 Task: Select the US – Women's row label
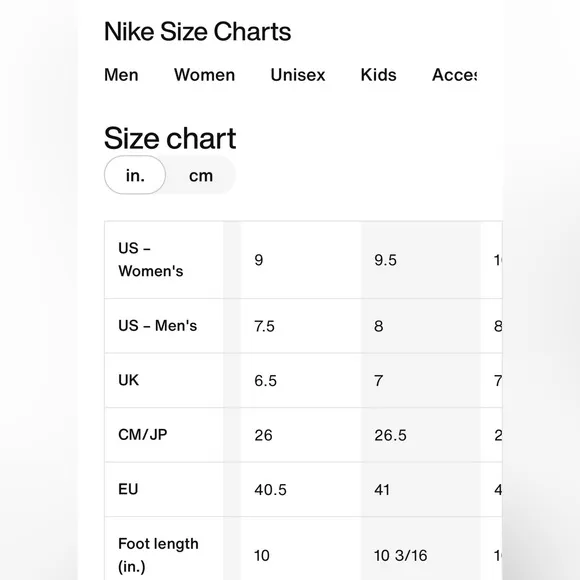point(164,260)
